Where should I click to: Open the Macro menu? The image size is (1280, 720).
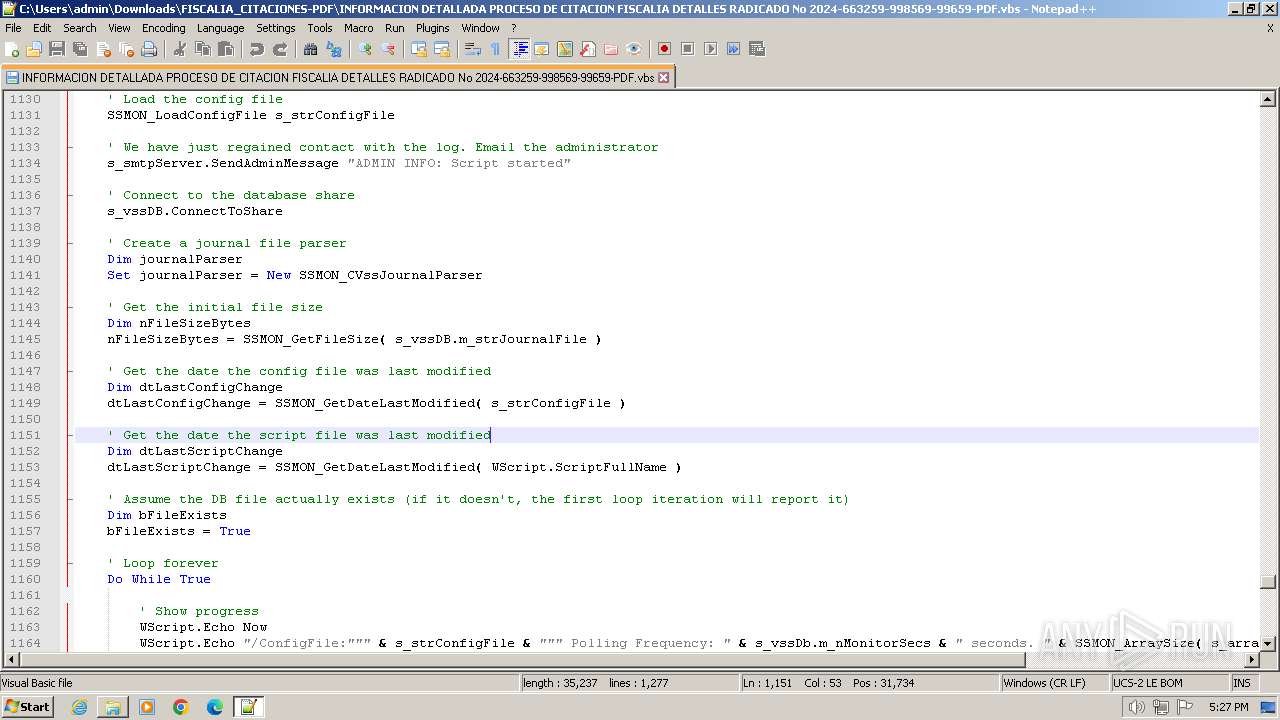coord(359,28)
